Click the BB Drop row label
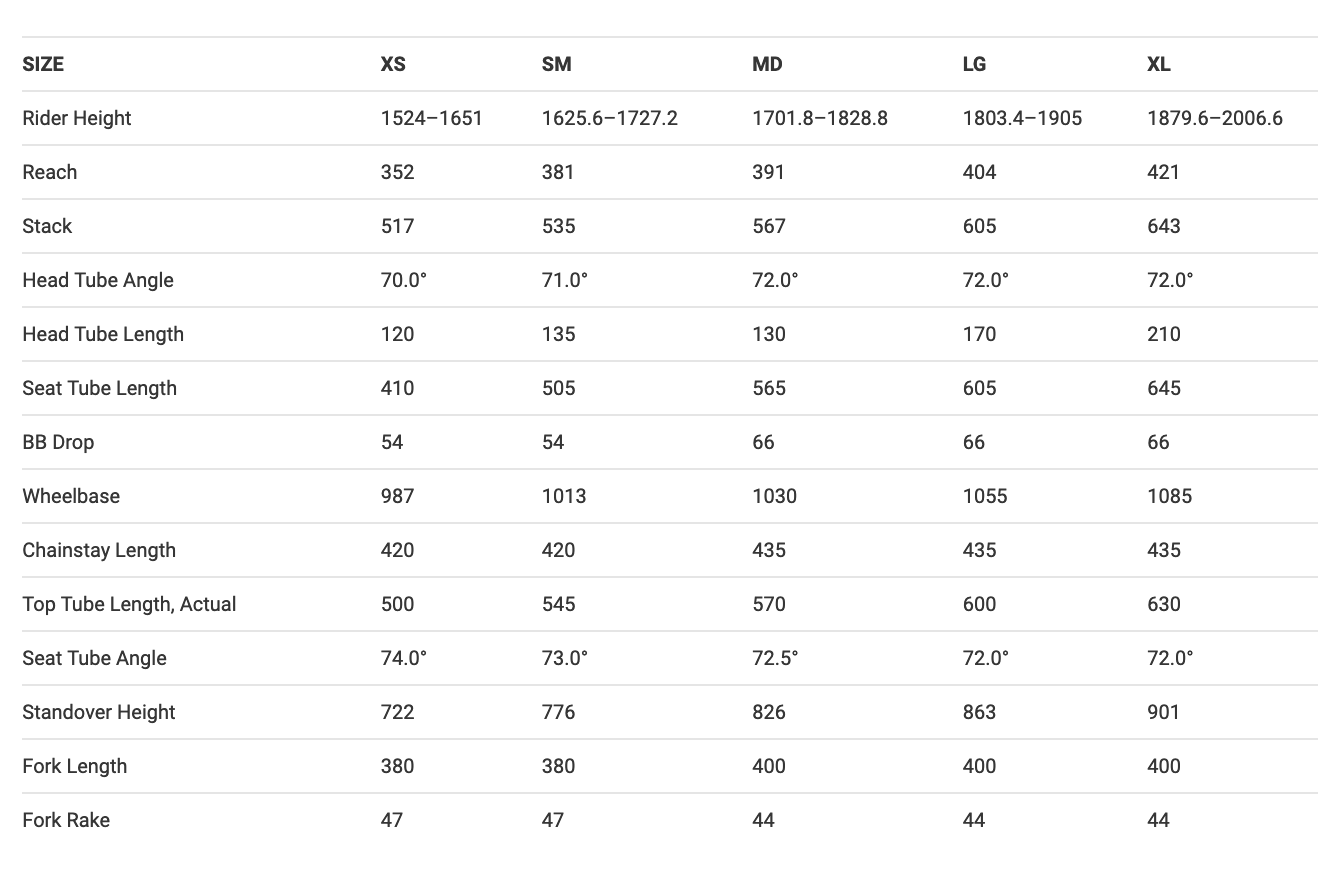This screenshot has width=1318, height=886. (x=58, y=442)
